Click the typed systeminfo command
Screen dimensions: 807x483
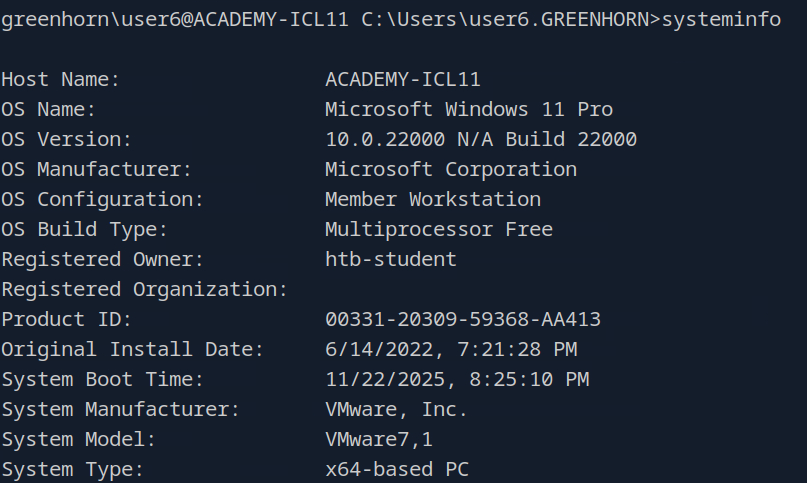[722, 19]
